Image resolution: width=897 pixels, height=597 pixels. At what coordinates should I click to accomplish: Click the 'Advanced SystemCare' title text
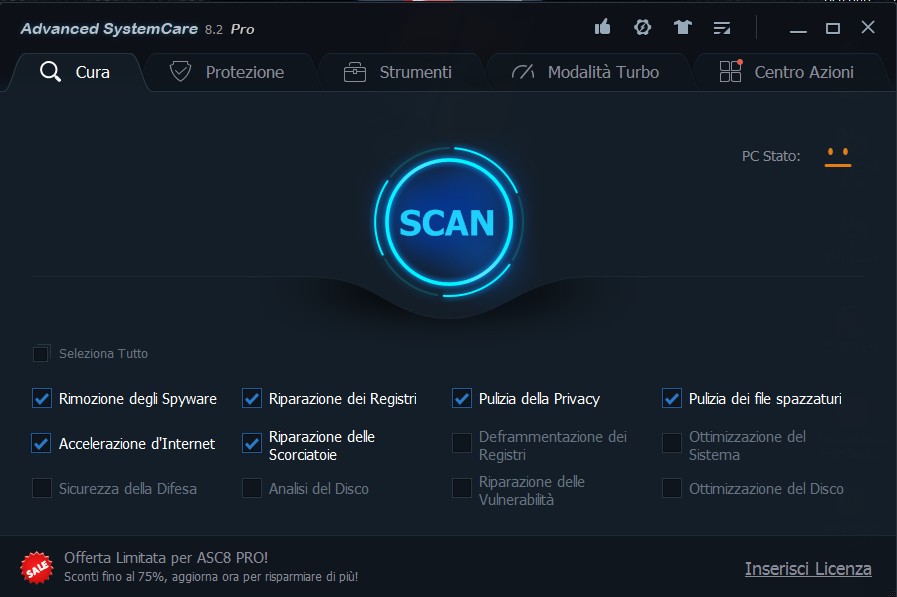tap(109, 29)
